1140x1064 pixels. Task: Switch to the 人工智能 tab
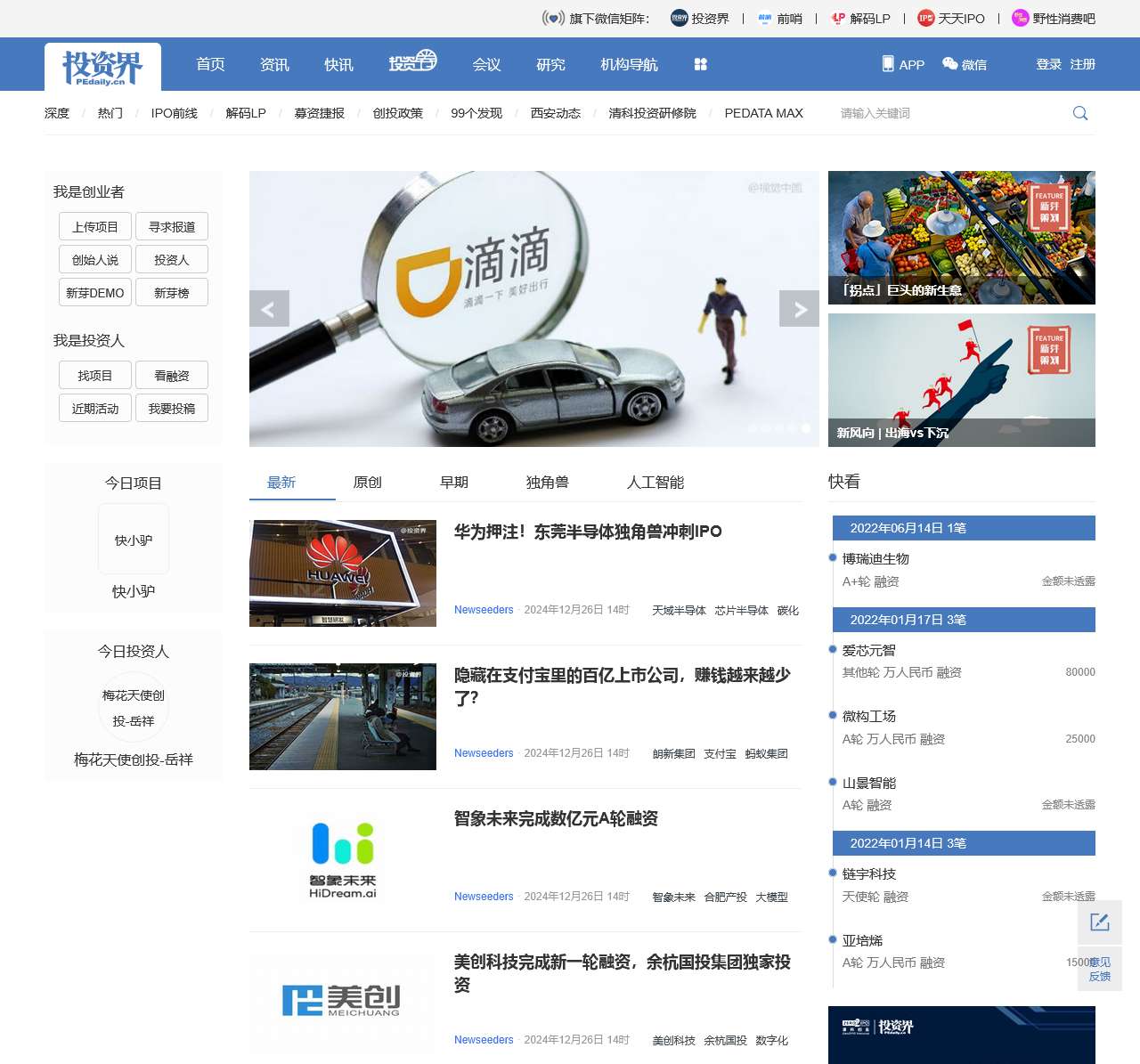(x=655, y=482)
